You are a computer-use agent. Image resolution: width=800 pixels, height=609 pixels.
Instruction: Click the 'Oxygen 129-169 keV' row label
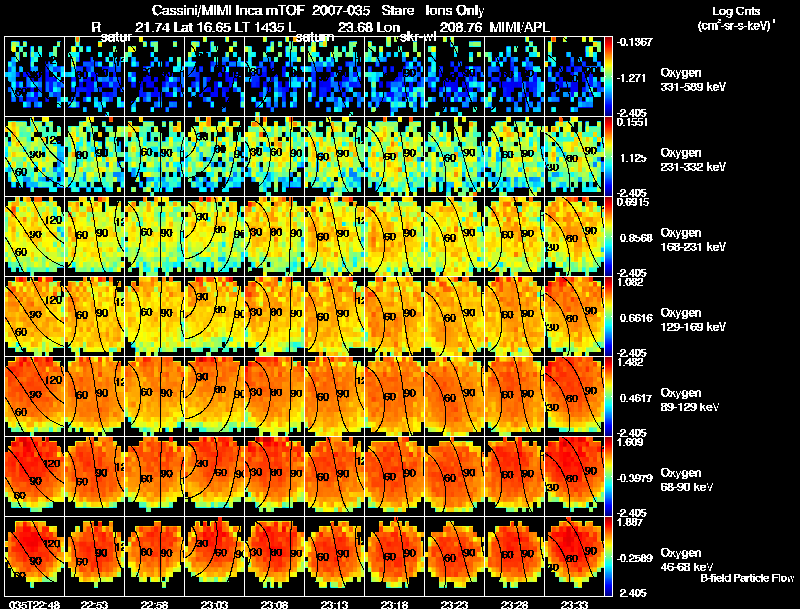[x=693, y=320]
